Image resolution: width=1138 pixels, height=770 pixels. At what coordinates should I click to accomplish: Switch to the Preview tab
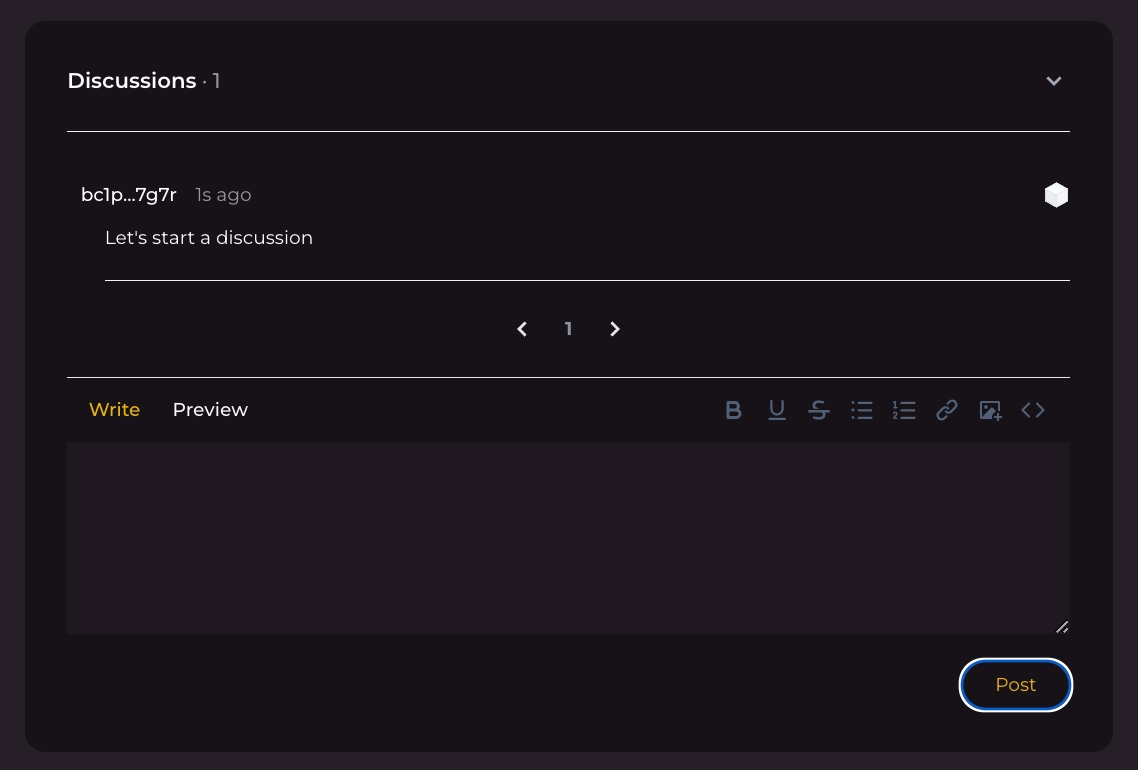pos(210,410)
